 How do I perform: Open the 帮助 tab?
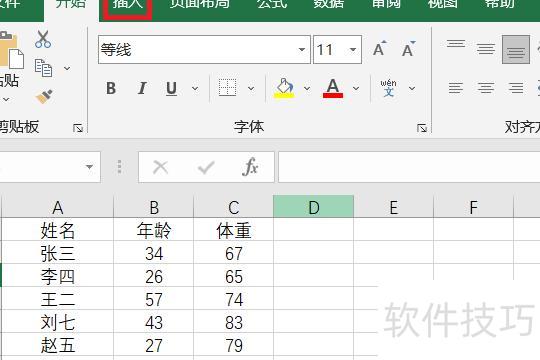click(x=500, y=5)
